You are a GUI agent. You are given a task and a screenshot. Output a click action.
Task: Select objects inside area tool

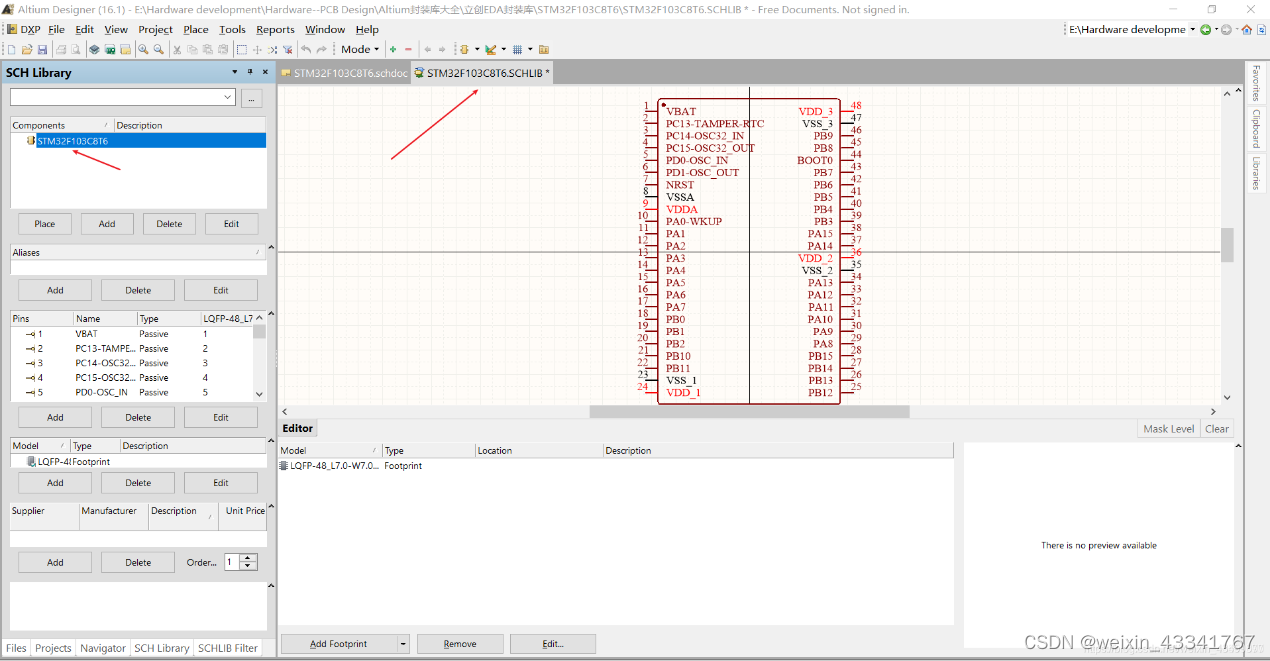tap(241, 49)
